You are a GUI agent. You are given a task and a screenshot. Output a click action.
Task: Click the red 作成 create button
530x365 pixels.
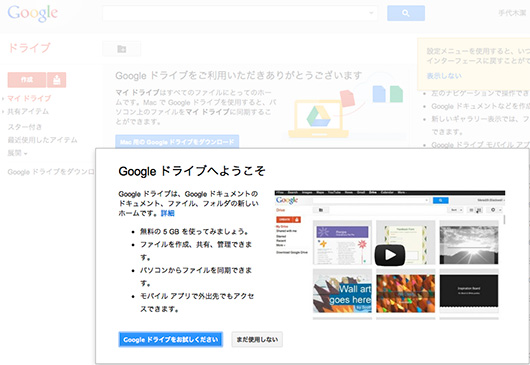(27, 80)
